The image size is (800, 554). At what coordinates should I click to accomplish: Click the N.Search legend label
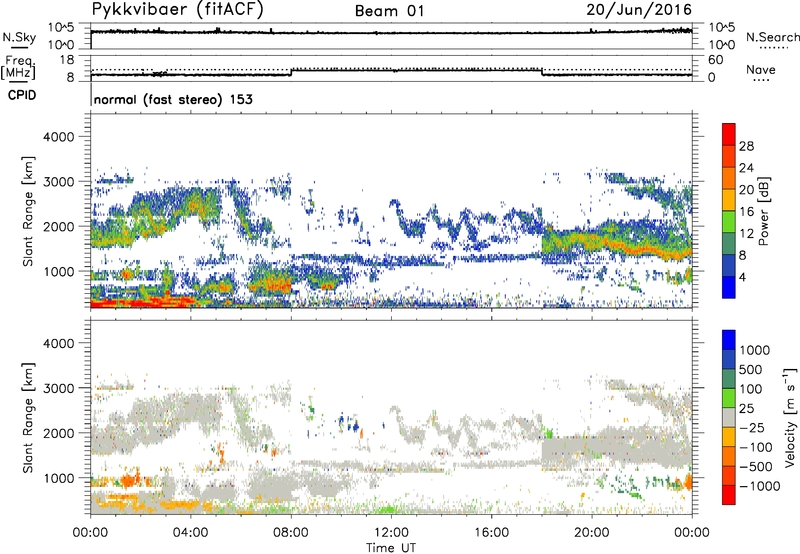coord(772,37)
